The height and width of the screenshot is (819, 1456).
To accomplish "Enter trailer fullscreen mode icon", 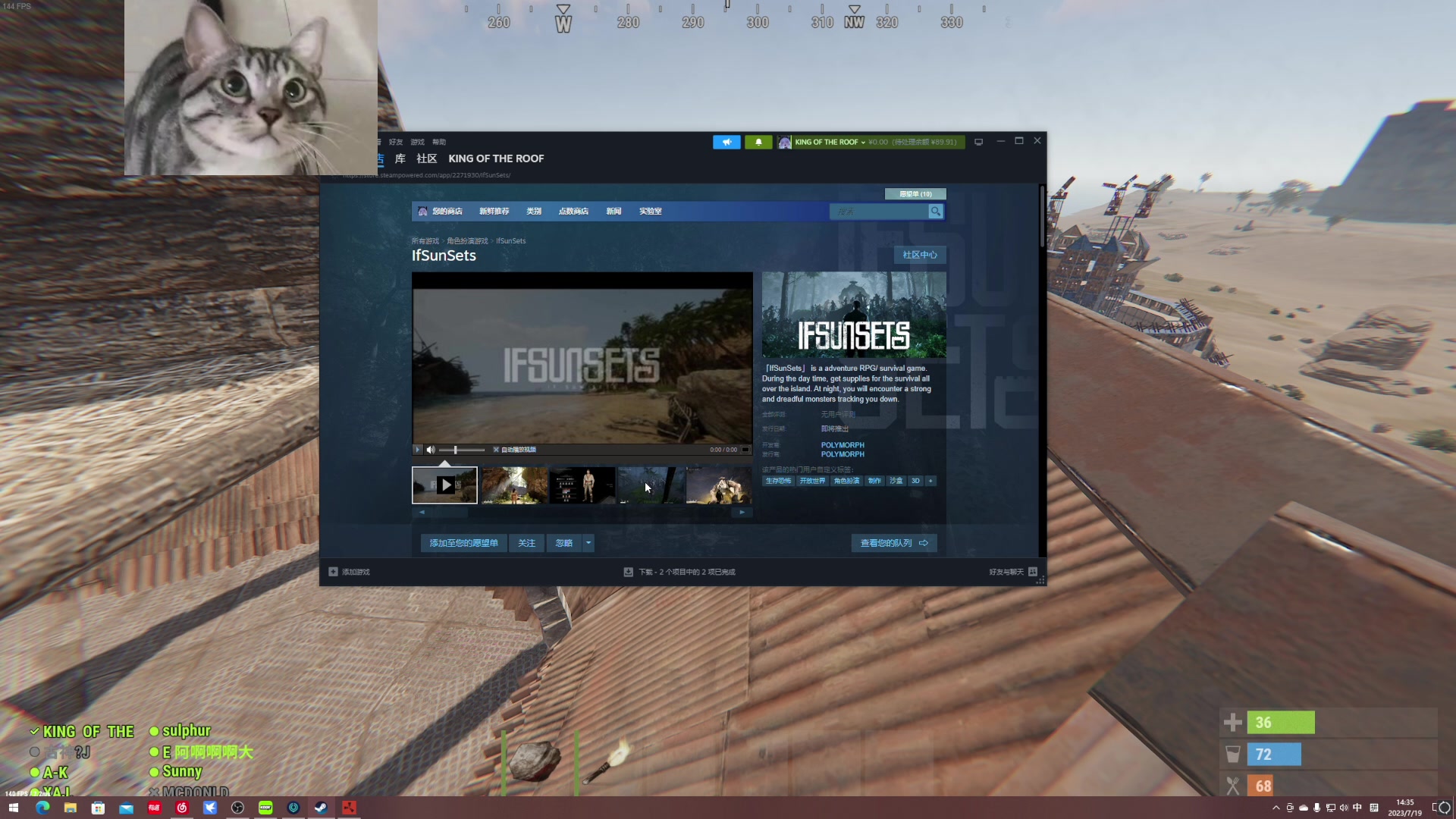I will click(x=745, y=450).
